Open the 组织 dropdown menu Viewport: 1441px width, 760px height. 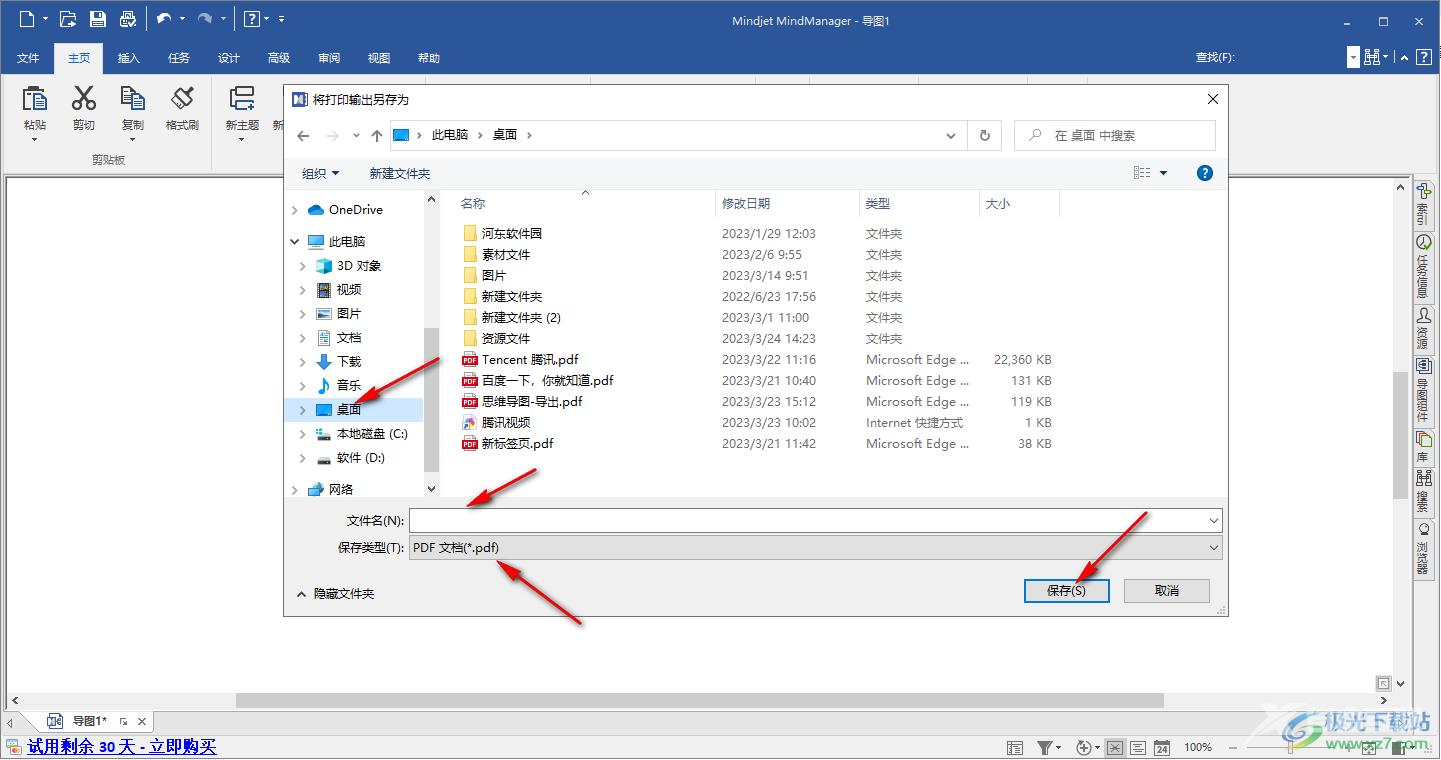click(x=321, y=174)
